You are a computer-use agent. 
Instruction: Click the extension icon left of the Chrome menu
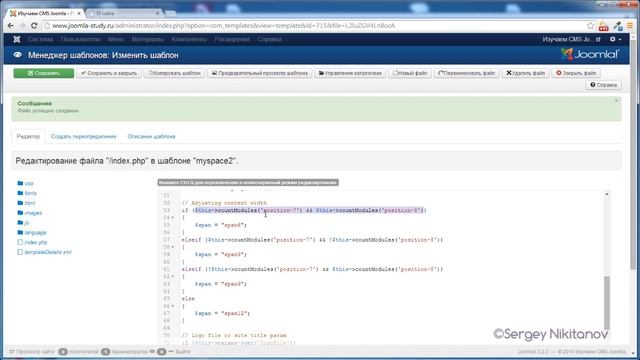pos(618,26)
